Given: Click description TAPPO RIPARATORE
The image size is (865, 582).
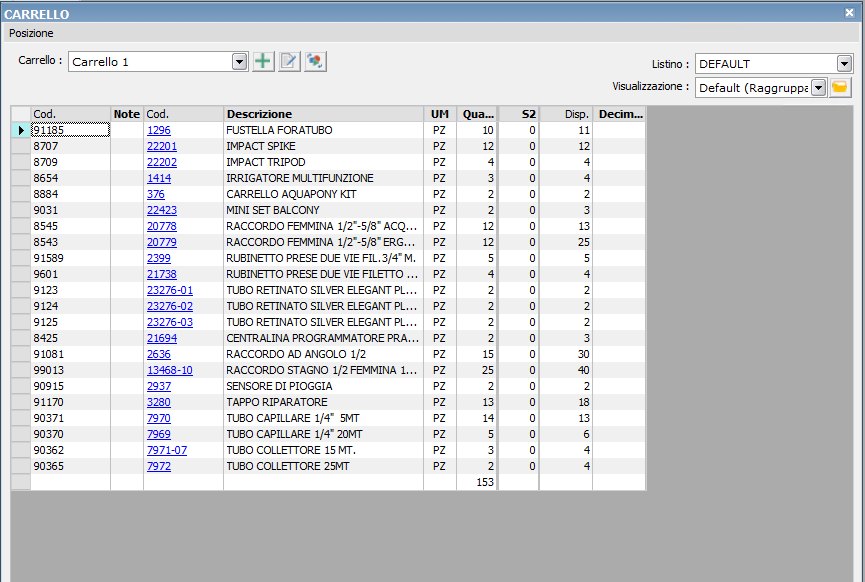Looking at the screenshot, I should pos(277,402).
